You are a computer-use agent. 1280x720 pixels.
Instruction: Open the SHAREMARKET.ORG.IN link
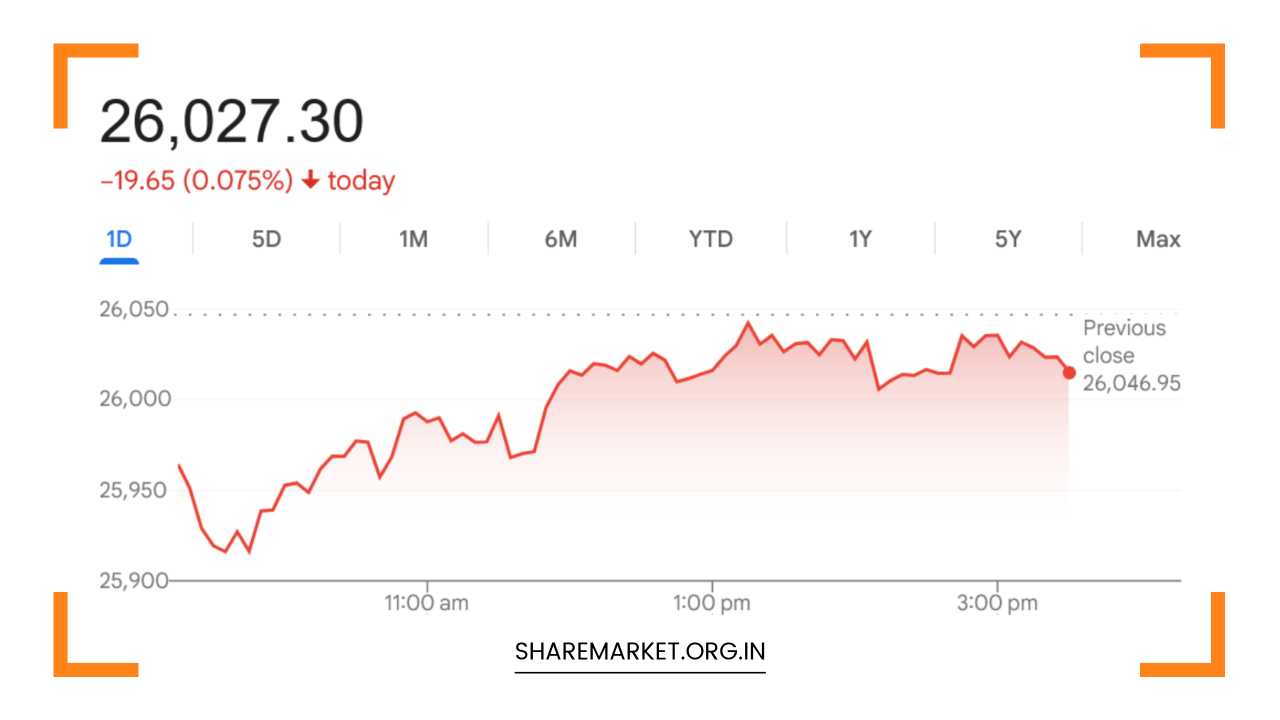639,650
